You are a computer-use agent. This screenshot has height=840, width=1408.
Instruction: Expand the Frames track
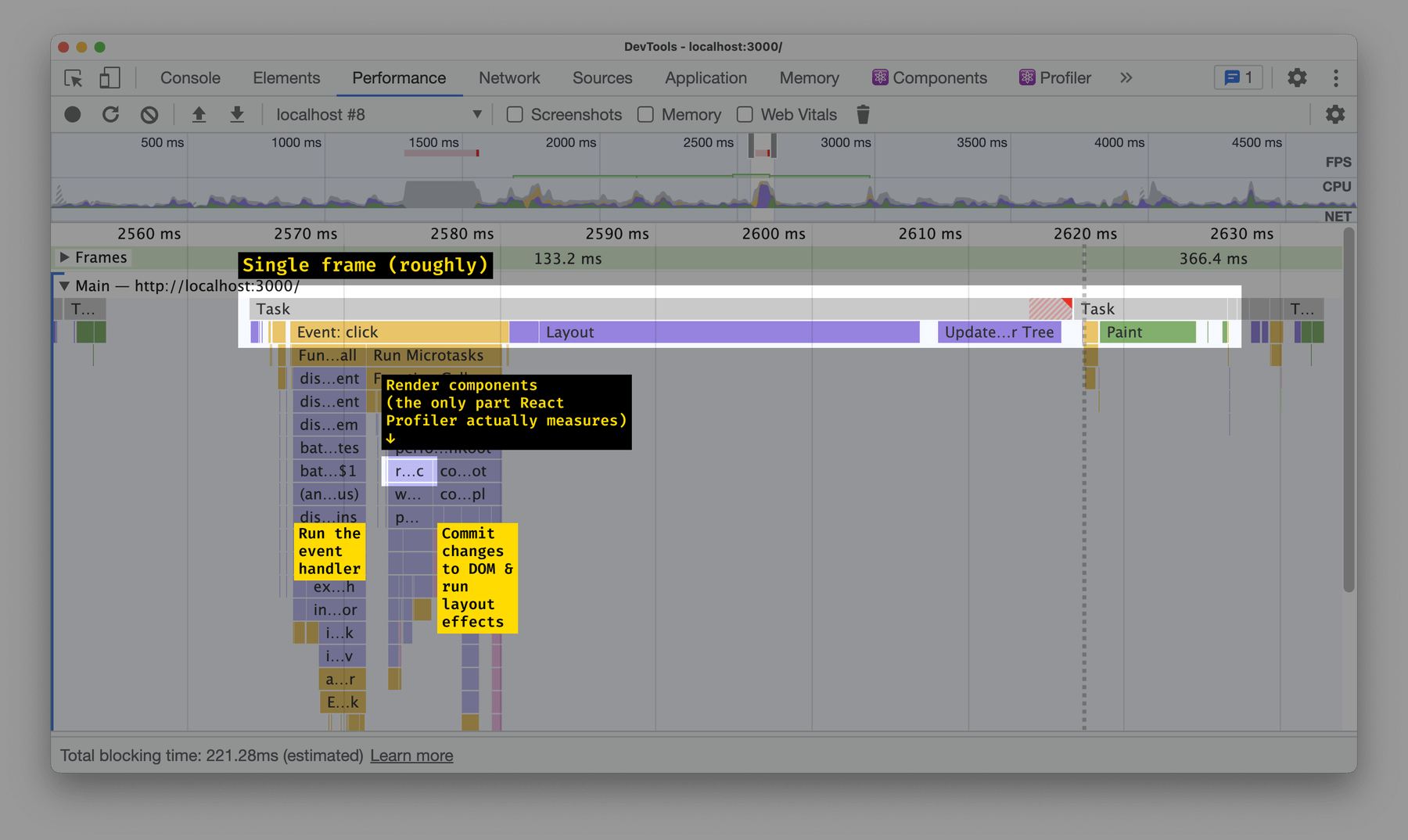click(64, 257)
